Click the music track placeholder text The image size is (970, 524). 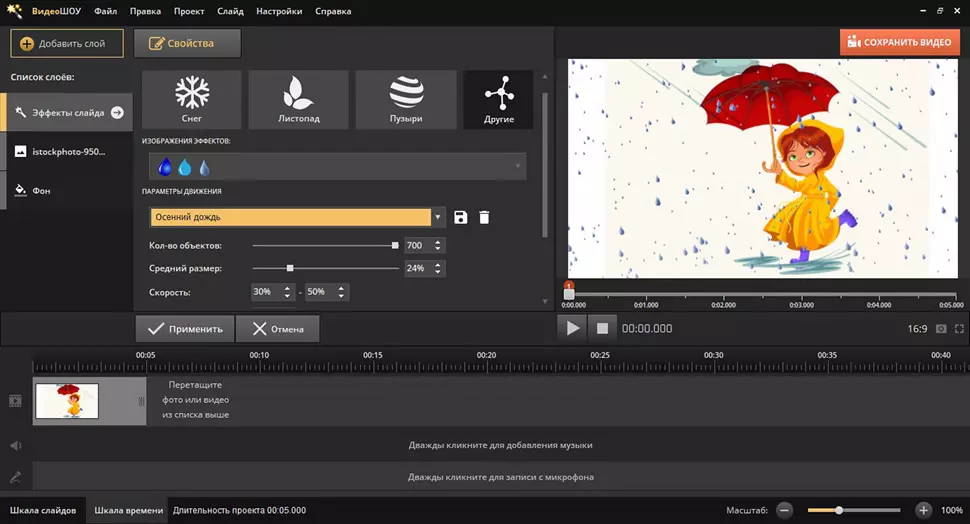click(x=500, y=445)
